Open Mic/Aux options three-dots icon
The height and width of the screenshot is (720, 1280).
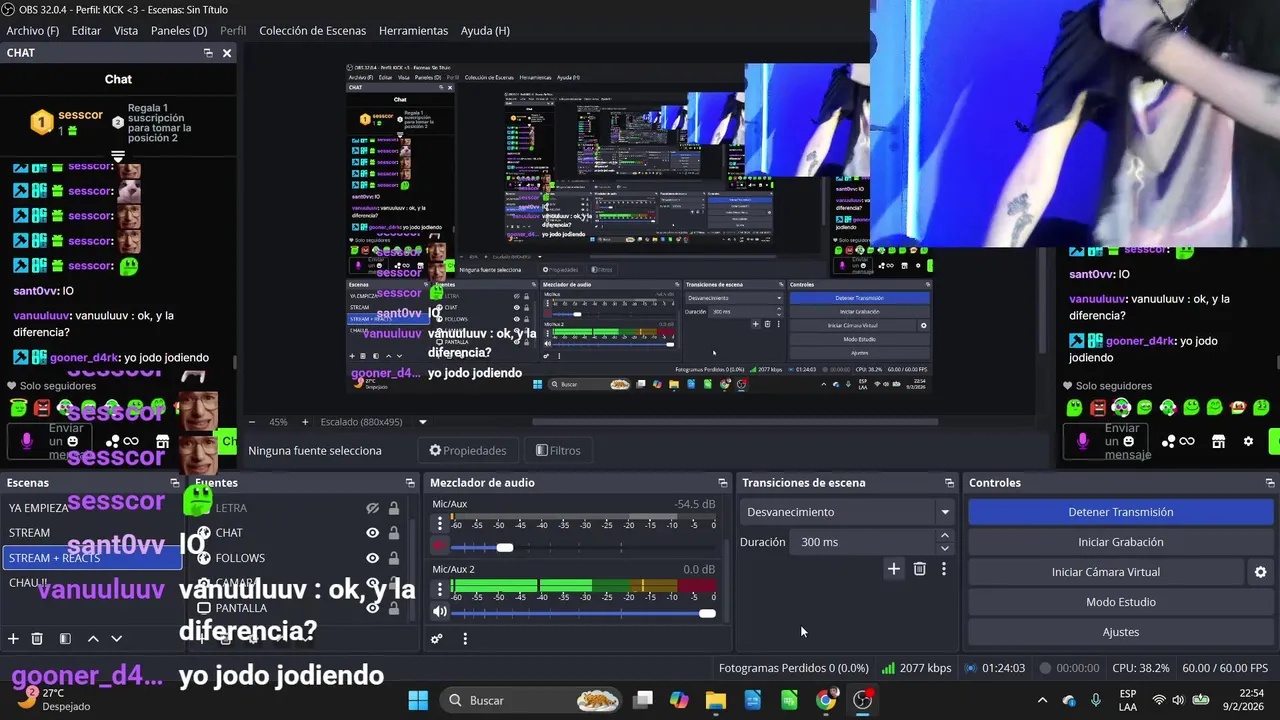pos(440,524)
